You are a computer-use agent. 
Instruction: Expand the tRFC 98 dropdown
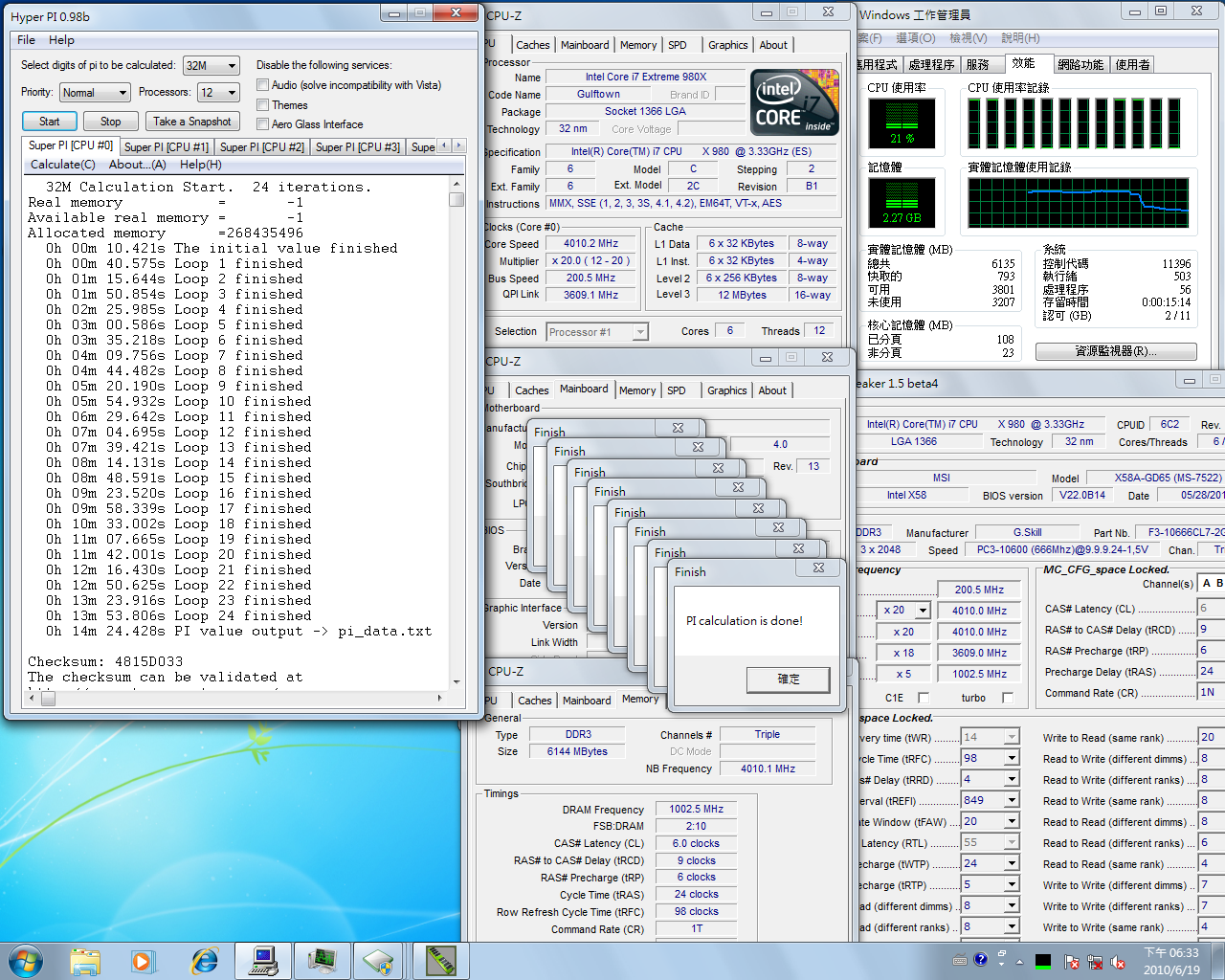pyautogui.click(x=1011, y=758)
